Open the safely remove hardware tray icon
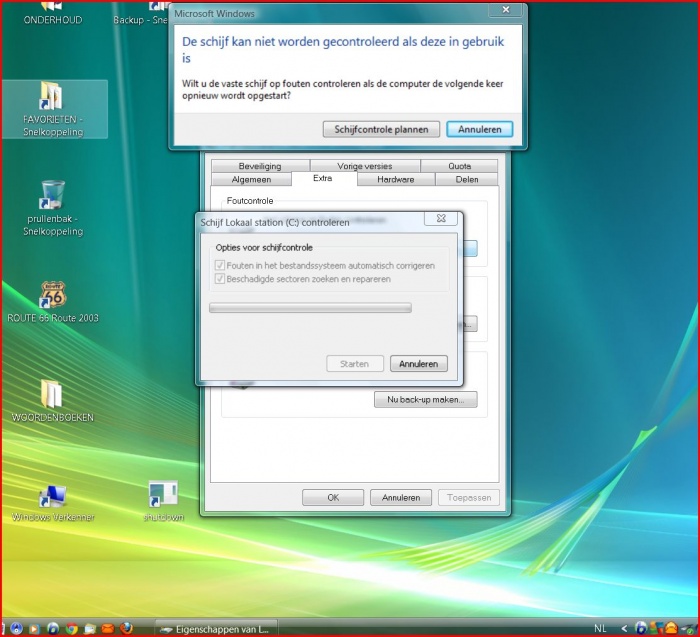Screen dimensions: 700x637 tap(688, 629)
